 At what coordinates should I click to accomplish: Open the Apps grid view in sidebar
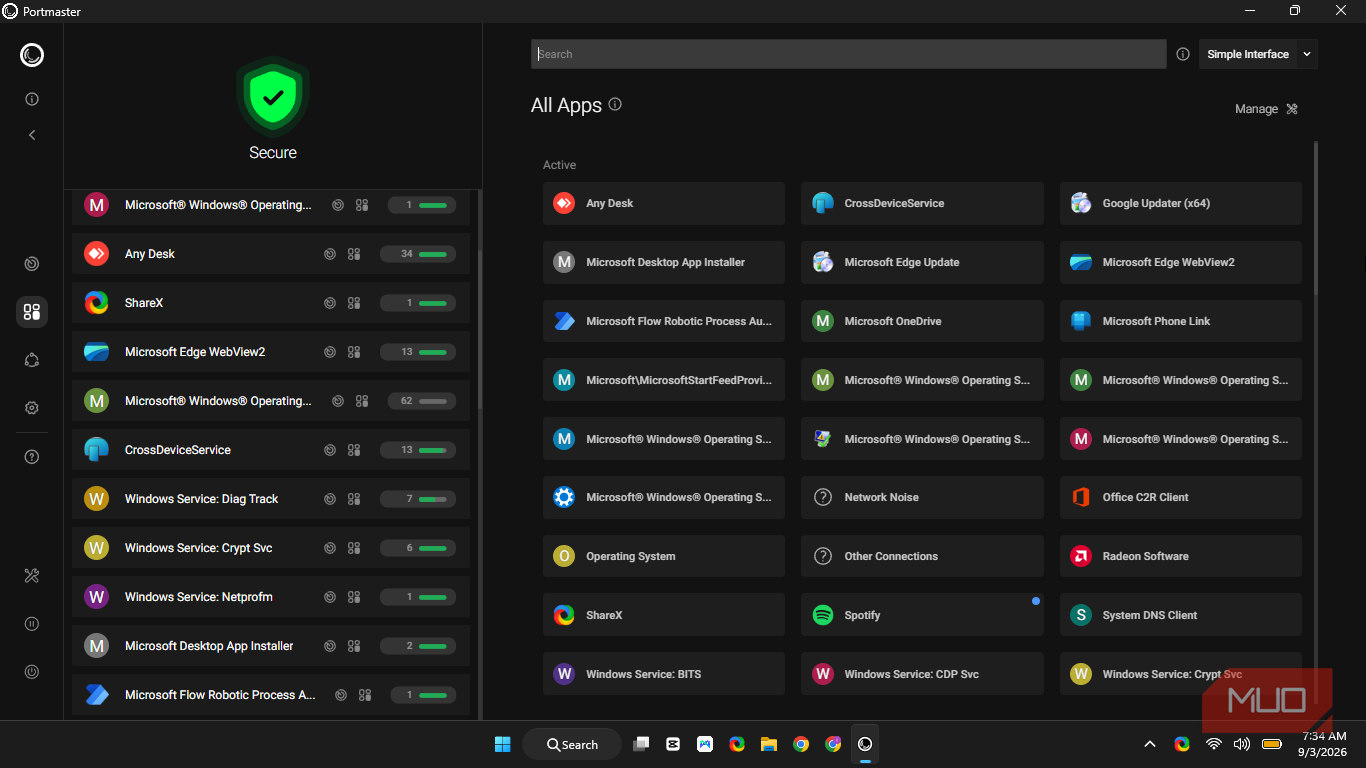pos(32,312)
